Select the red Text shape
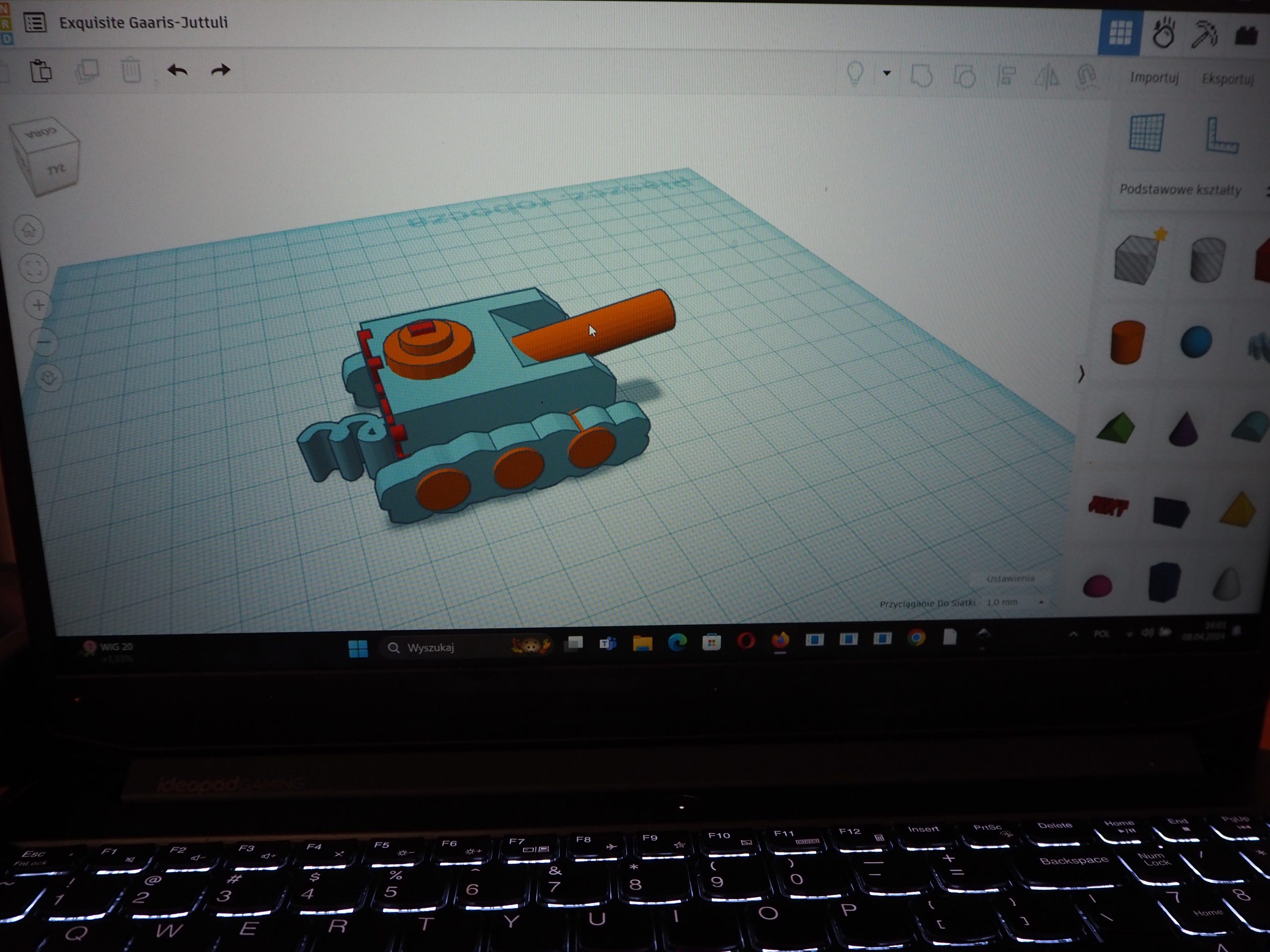This screenshot has width=1270, height=952. pos(1108,506)
